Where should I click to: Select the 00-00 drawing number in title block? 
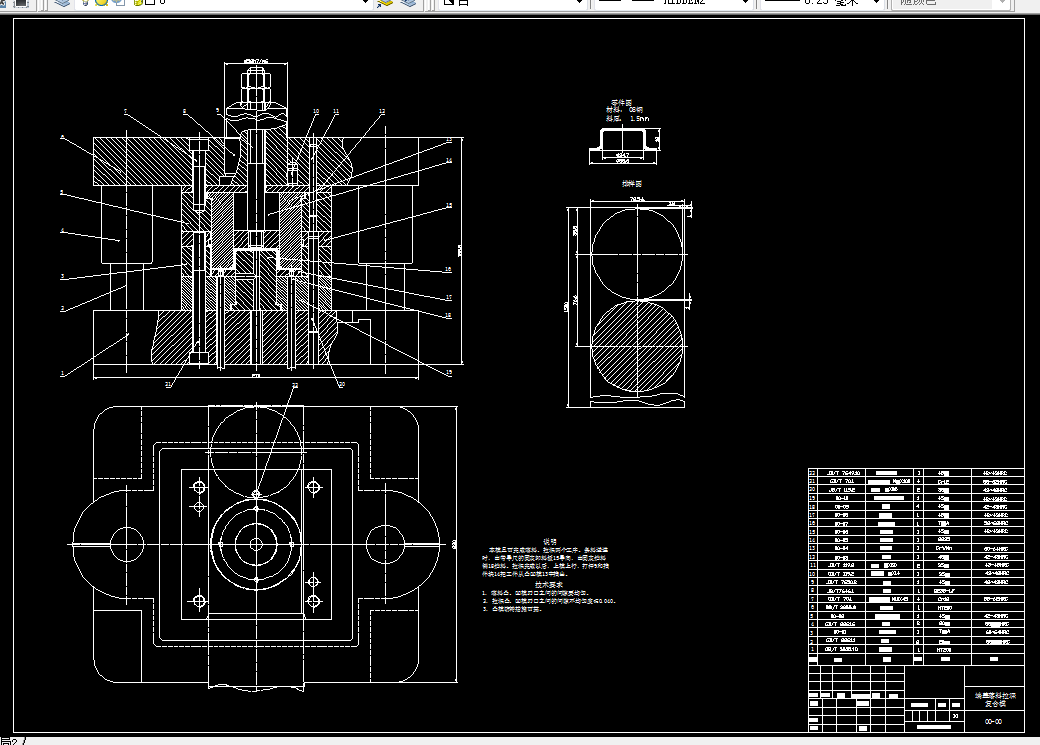point(994,722)
